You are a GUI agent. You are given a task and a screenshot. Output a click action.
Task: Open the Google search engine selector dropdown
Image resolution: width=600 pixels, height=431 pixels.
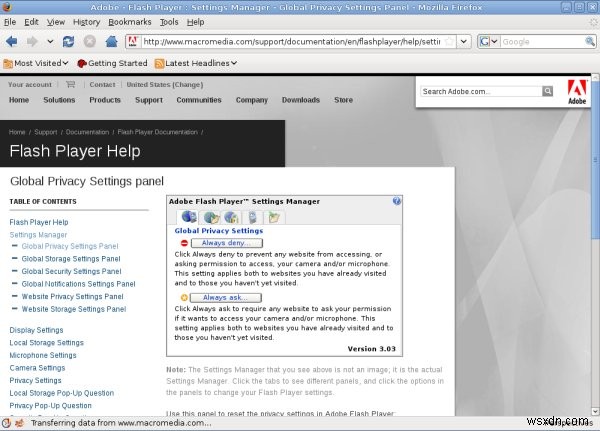pyautogui.click(x=489, y=41)
